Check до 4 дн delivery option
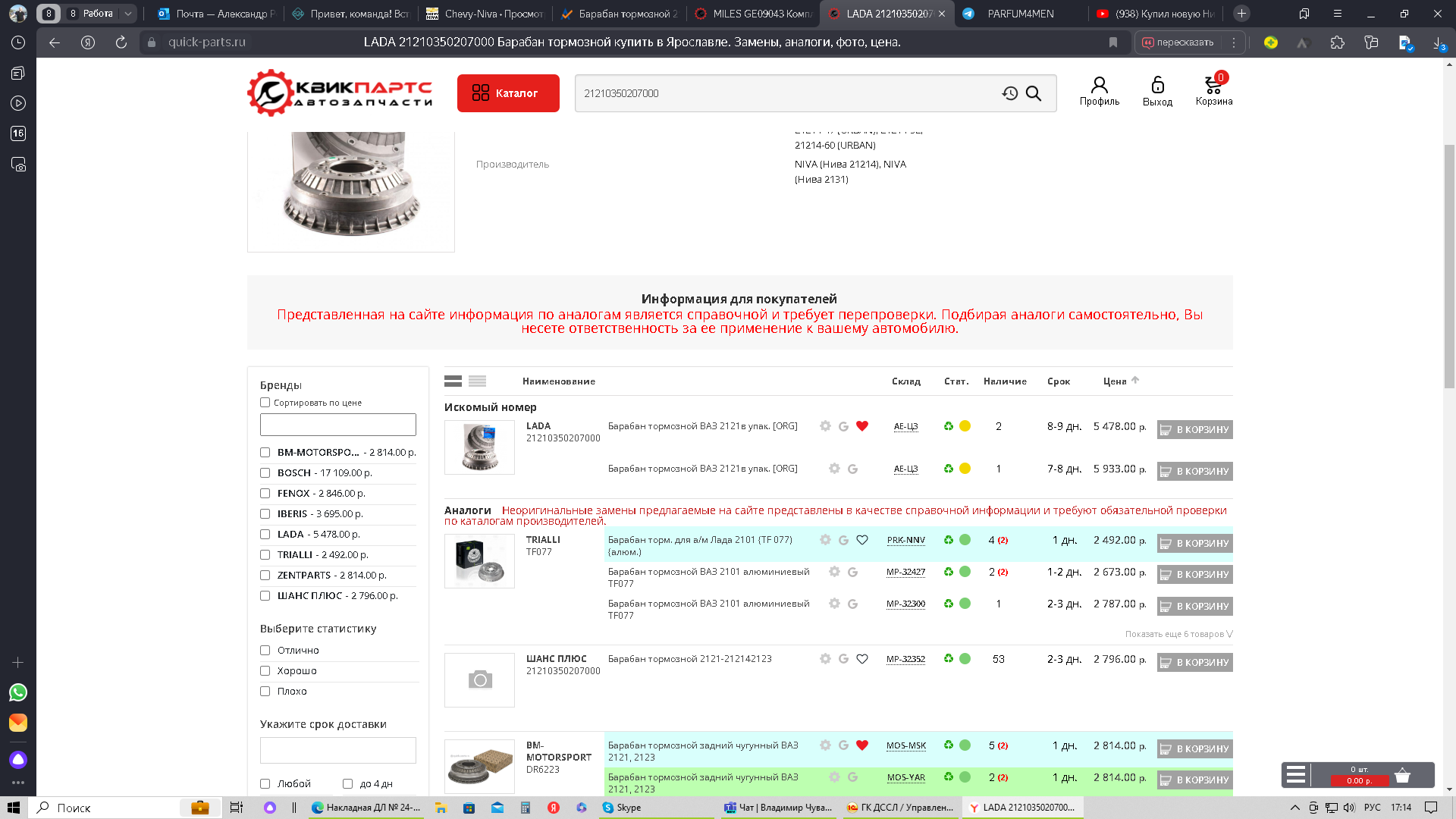Screen dimensions: 1456x819 pos(347,784)
